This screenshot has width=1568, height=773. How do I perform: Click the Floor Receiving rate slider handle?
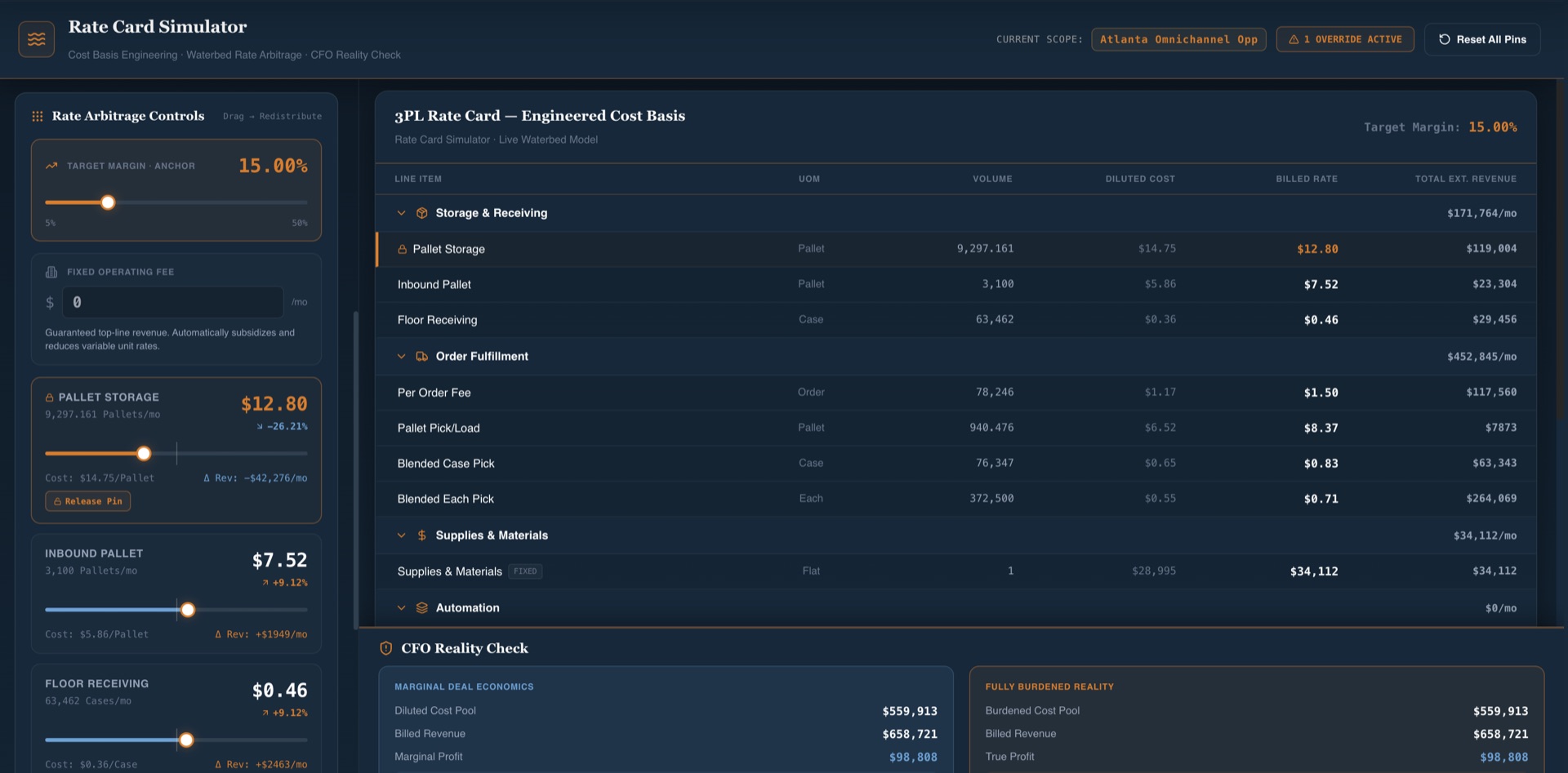coord(186,740)
